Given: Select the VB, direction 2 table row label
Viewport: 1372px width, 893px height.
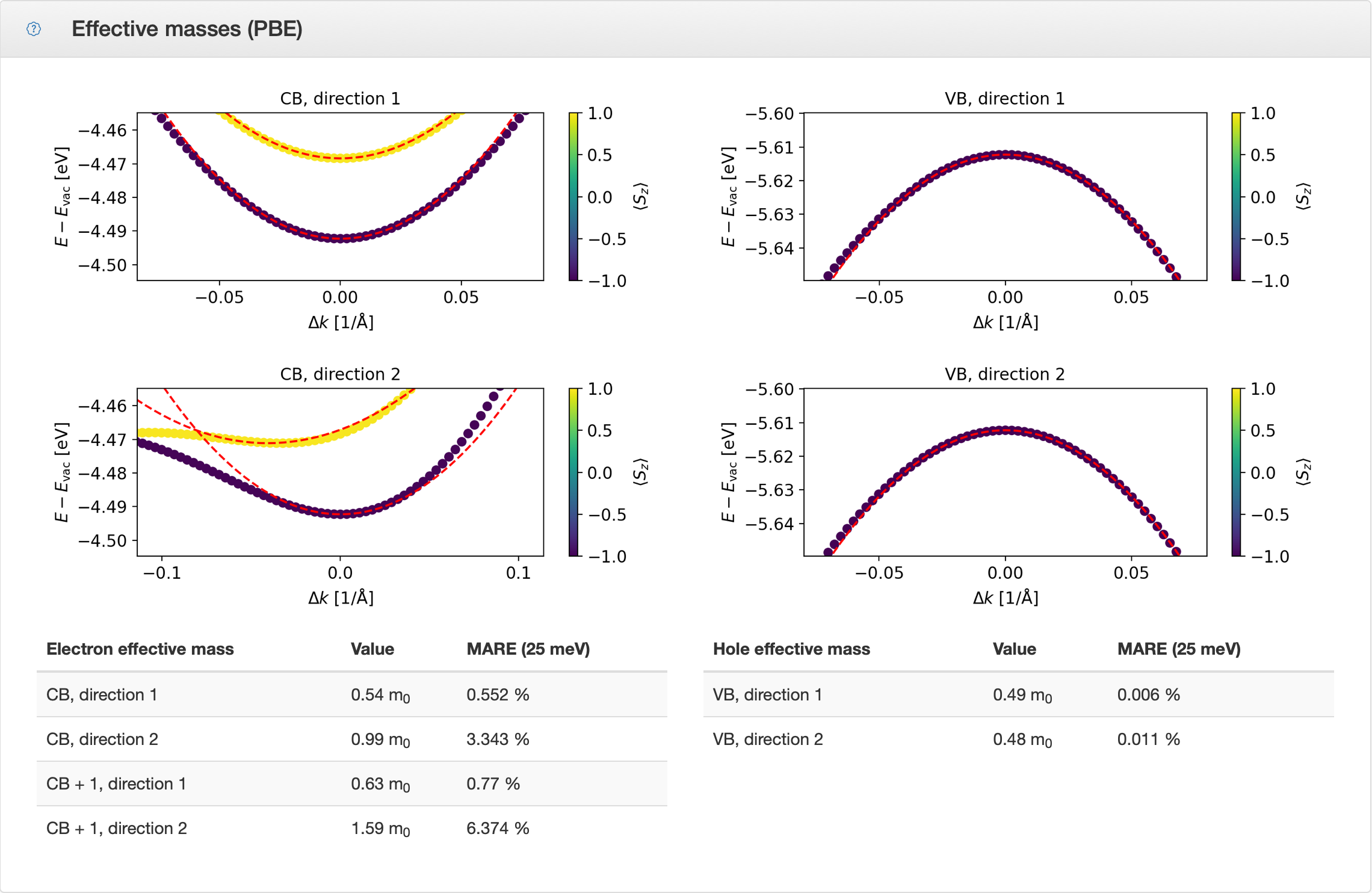Looking at the screenshot, I should (768, 739).
